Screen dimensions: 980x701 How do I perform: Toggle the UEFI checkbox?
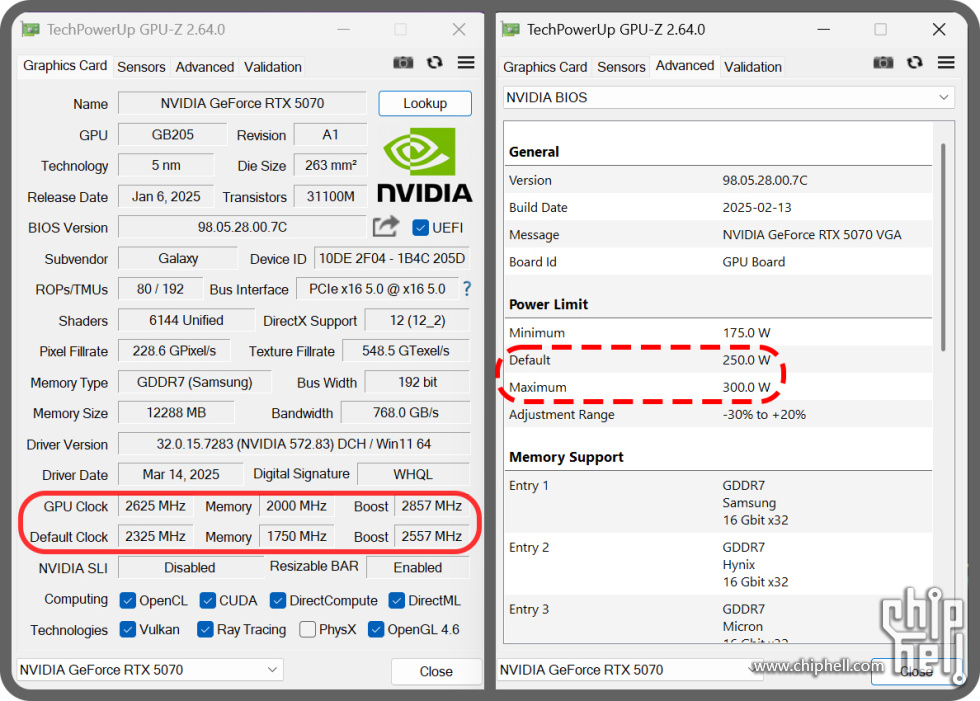420,228
